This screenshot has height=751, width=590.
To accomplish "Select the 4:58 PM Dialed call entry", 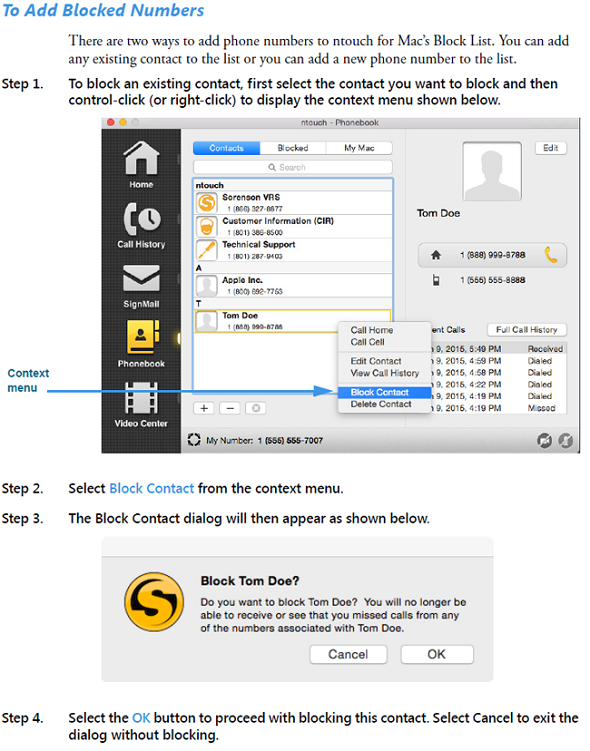I will [499, 373].
